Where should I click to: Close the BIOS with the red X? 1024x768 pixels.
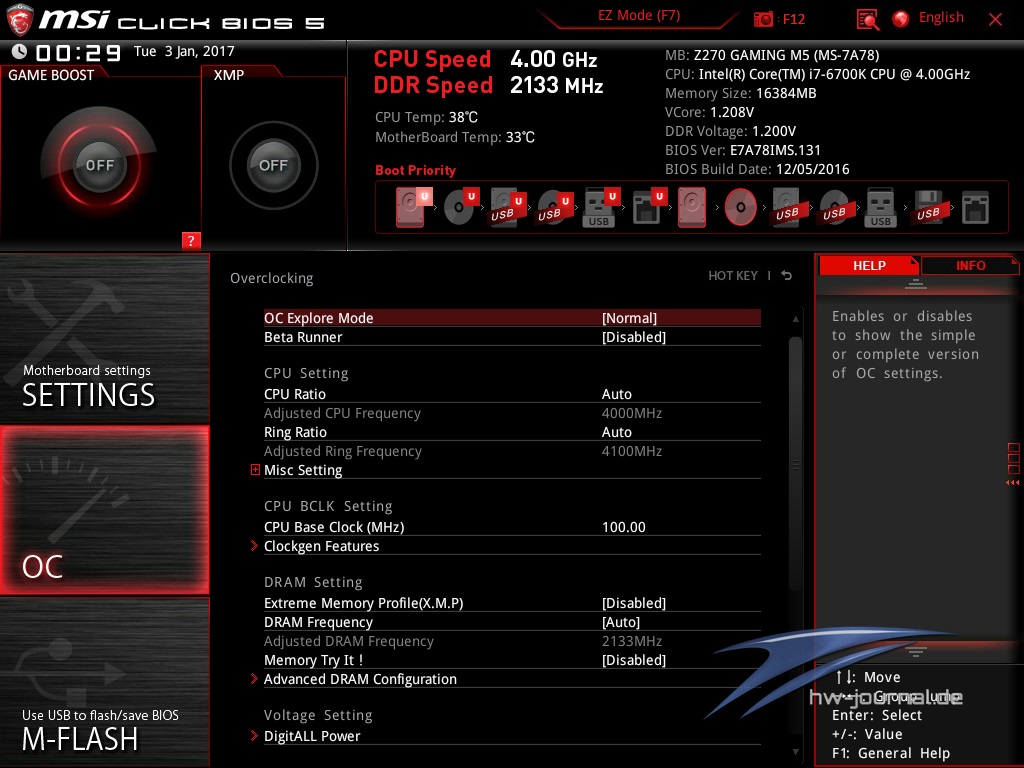[x=995, y=20]
